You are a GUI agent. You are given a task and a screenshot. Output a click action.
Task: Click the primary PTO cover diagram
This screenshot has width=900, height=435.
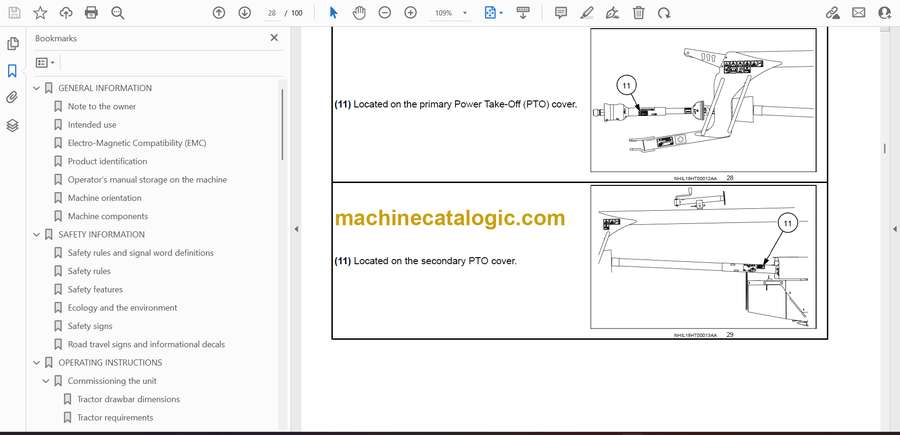[703, 100]
